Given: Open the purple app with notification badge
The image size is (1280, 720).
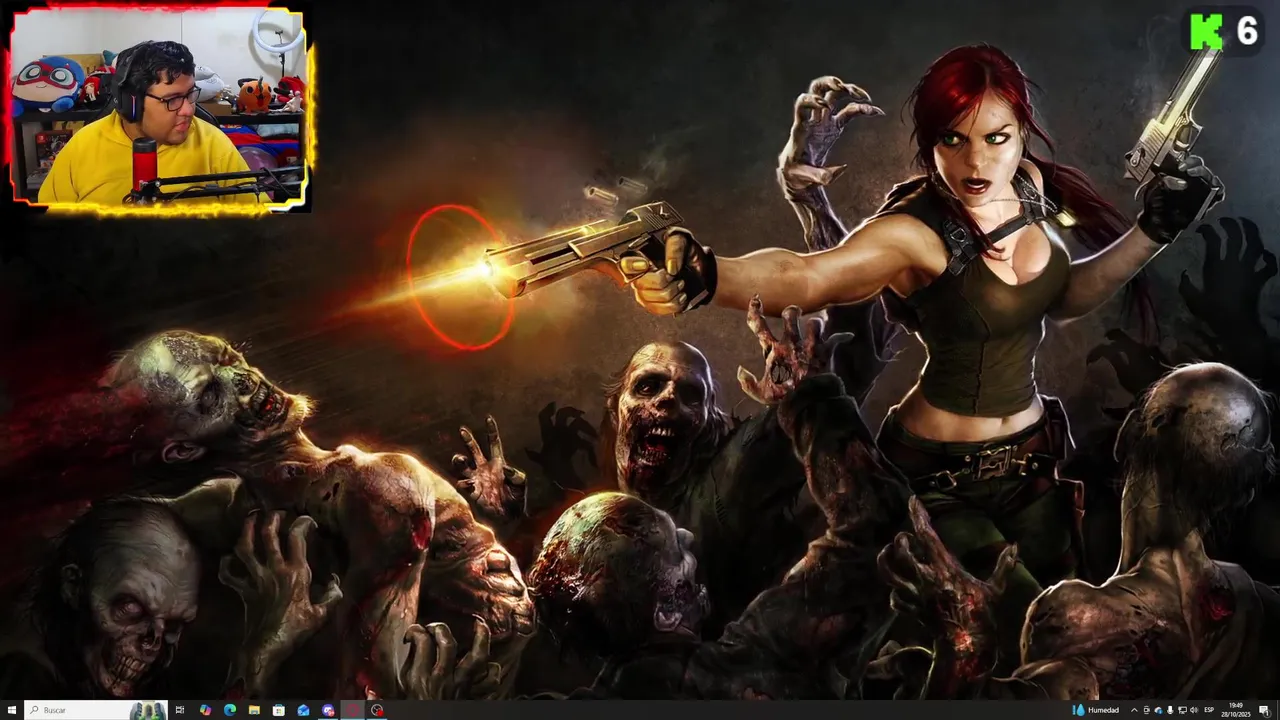Looking at the screenshot, I should click(328, 710).
